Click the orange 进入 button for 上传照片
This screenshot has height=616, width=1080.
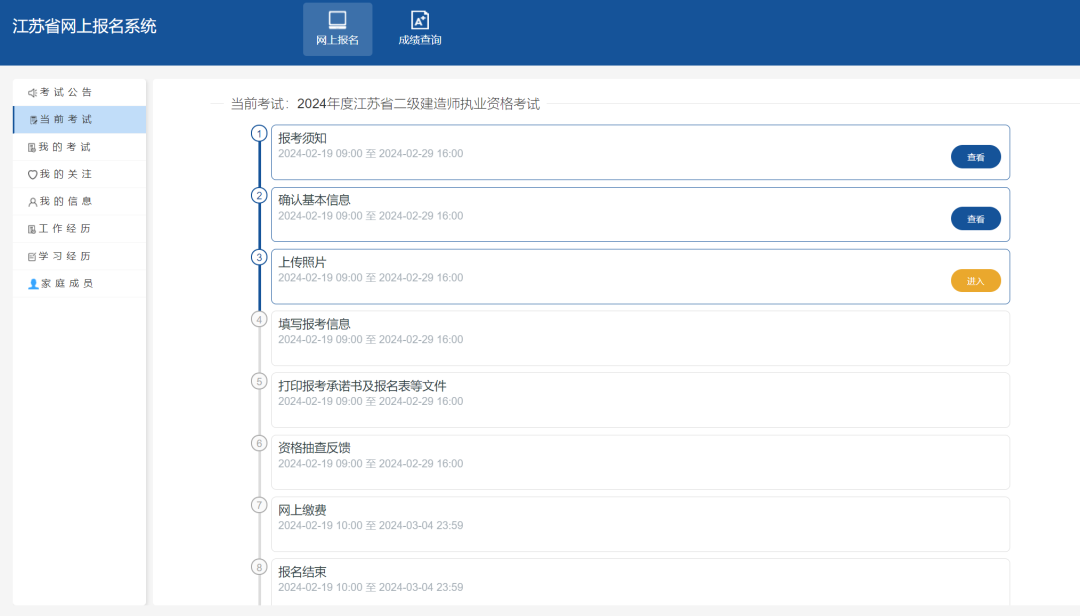[x=975, y=280]
